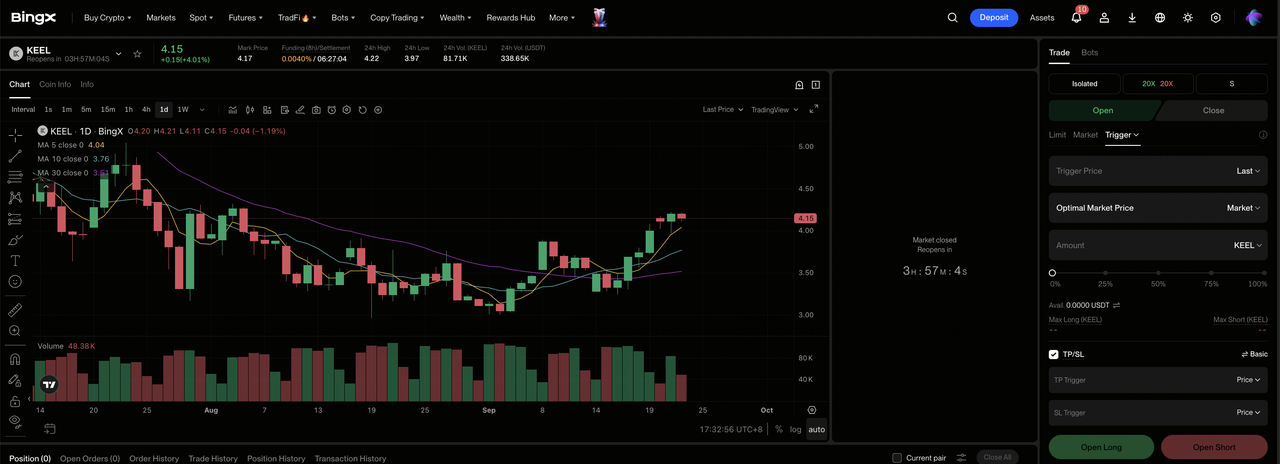Set amount slider to 50% mark

(x=1158, y=272)
